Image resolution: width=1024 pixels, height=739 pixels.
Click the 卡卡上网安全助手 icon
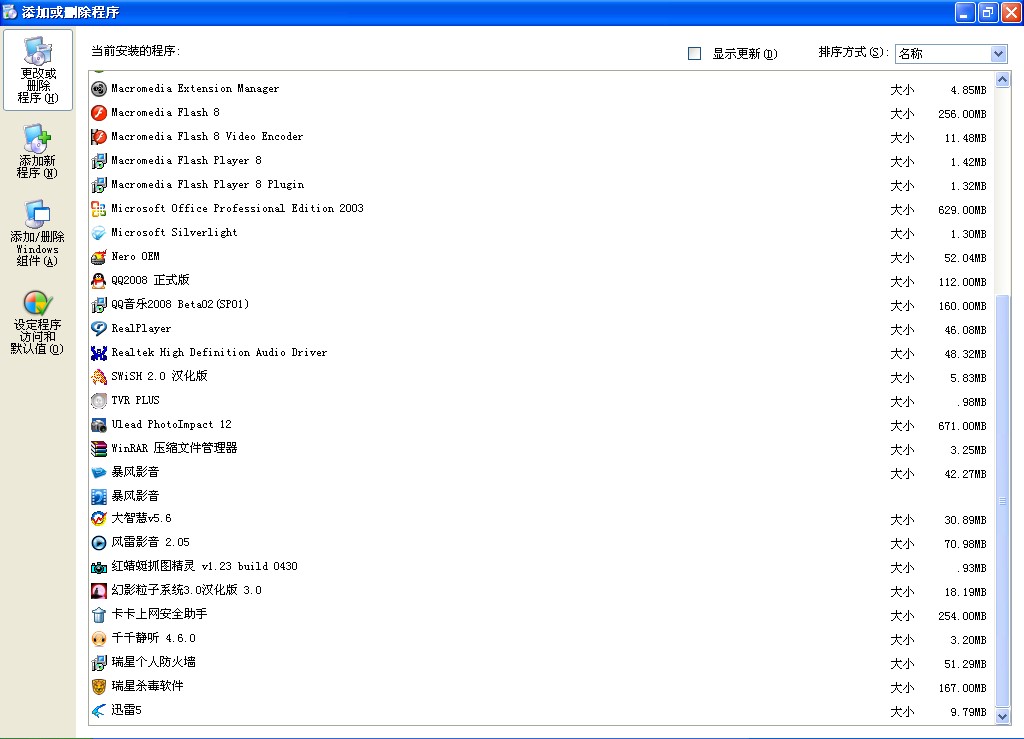tap(99, 615)
